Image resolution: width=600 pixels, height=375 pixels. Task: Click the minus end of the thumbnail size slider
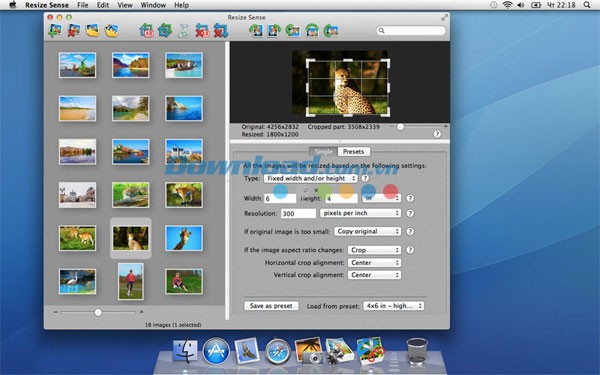point(55,312)
